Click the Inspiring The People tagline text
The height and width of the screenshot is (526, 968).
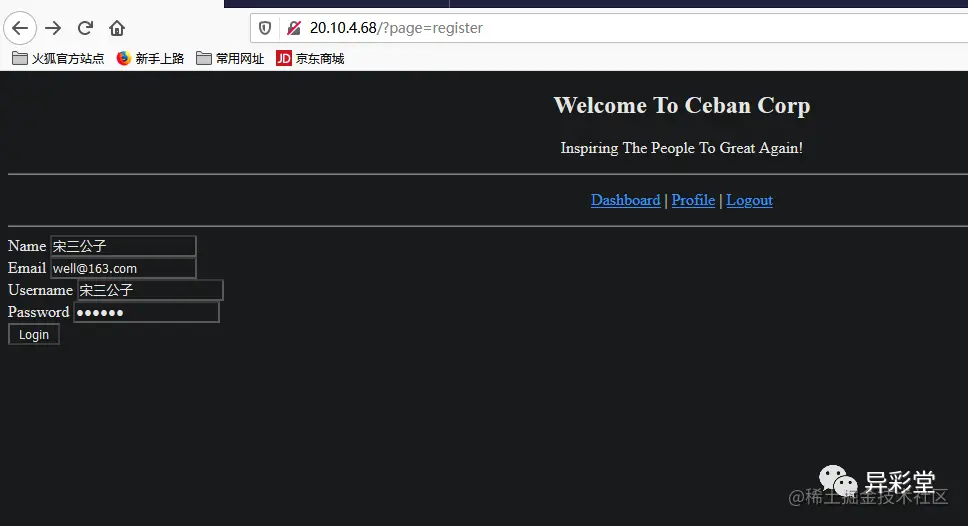(x=682, y=148)
